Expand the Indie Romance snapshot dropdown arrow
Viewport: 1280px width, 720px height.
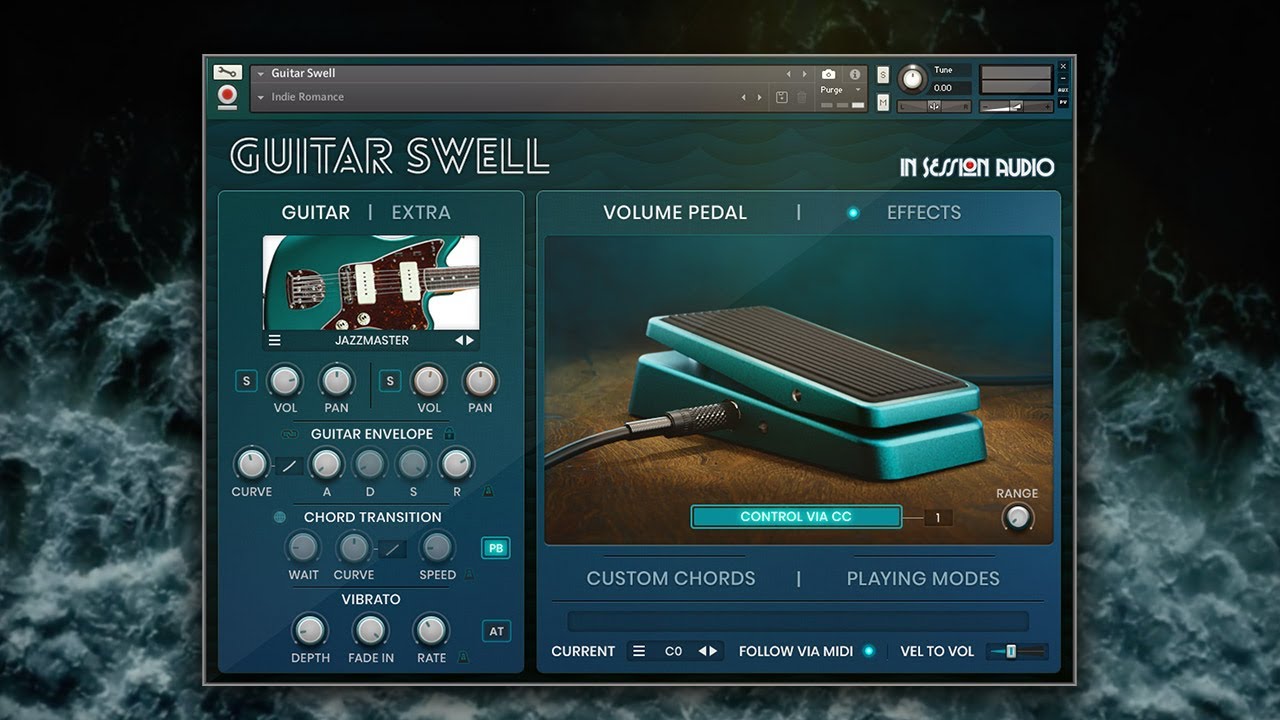261,97
